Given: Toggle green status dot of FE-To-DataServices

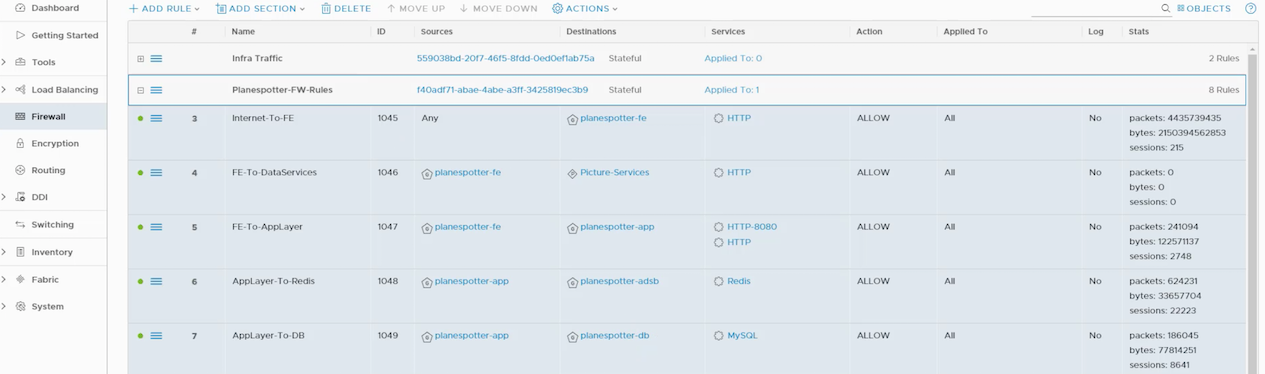Looking at the screenshot, I should coord(140,173).
